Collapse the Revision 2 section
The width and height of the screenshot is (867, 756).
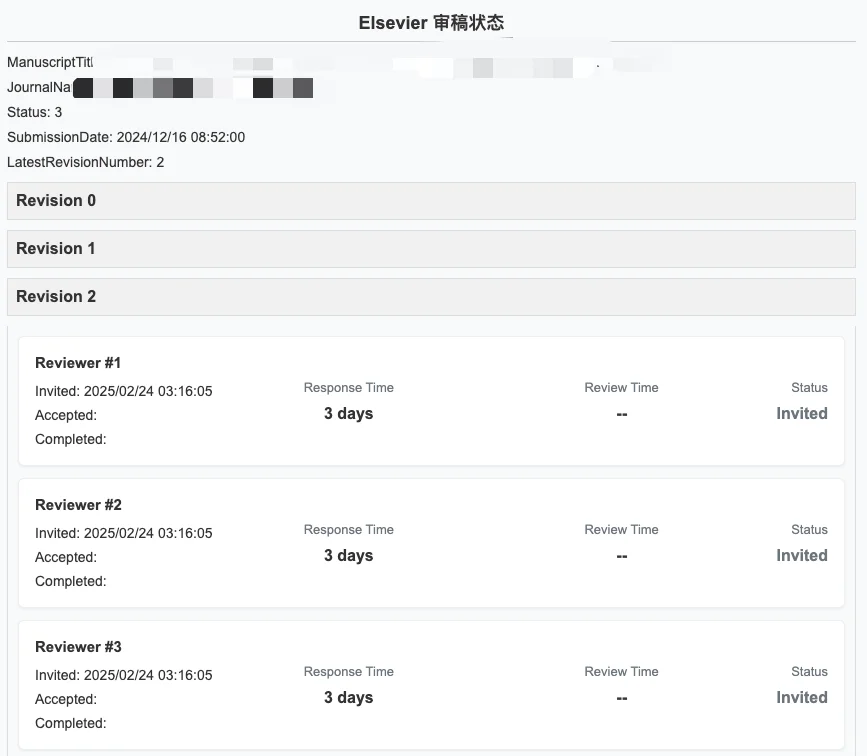tap(431, 297)
